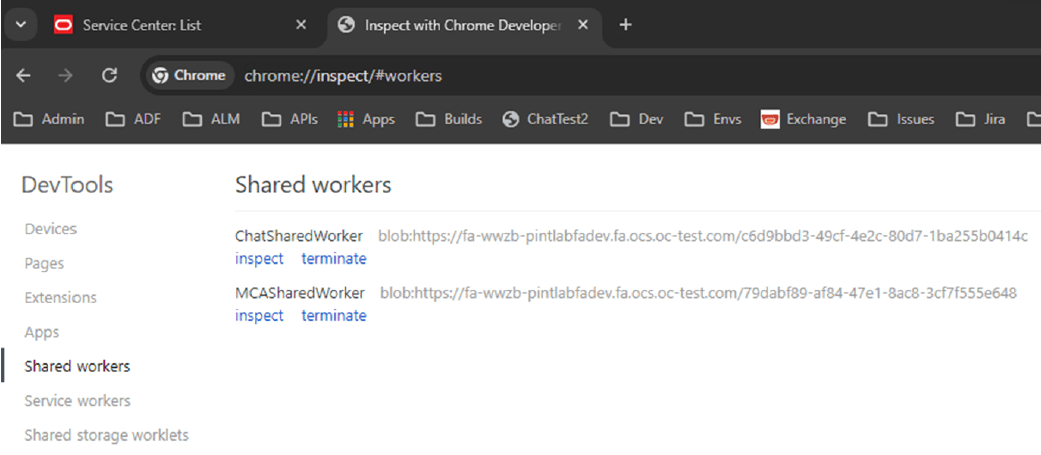The width and height of the screenshot is (1041, 455).
Task: Open the Exchange bookmark
Action: (x=804, y=120)
